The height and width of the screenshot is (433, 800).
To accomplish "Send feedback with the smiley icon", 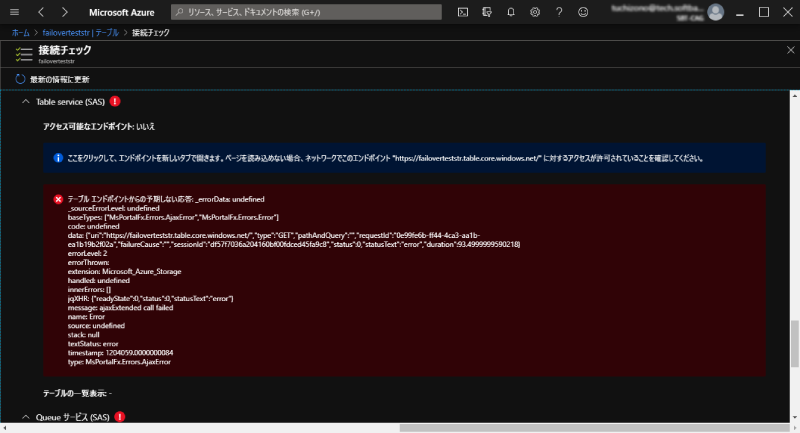I will pyautogui.click(x=583, y=12).
